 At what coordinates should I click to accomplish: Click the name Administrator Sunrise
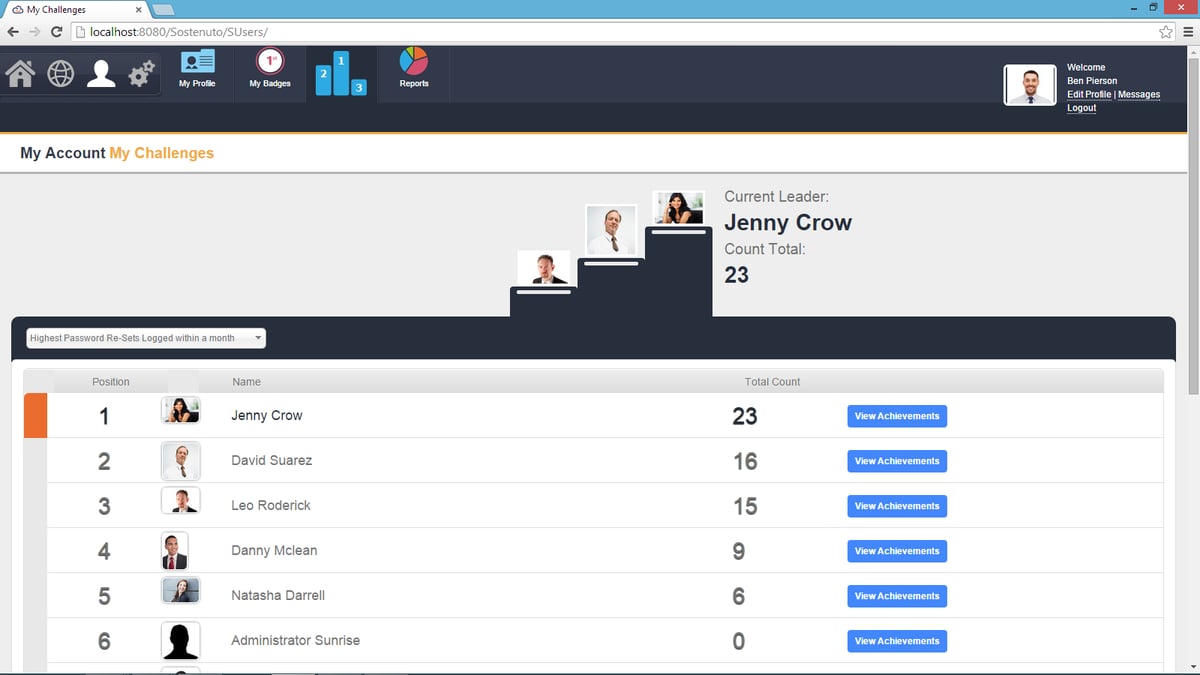(296, 640)
